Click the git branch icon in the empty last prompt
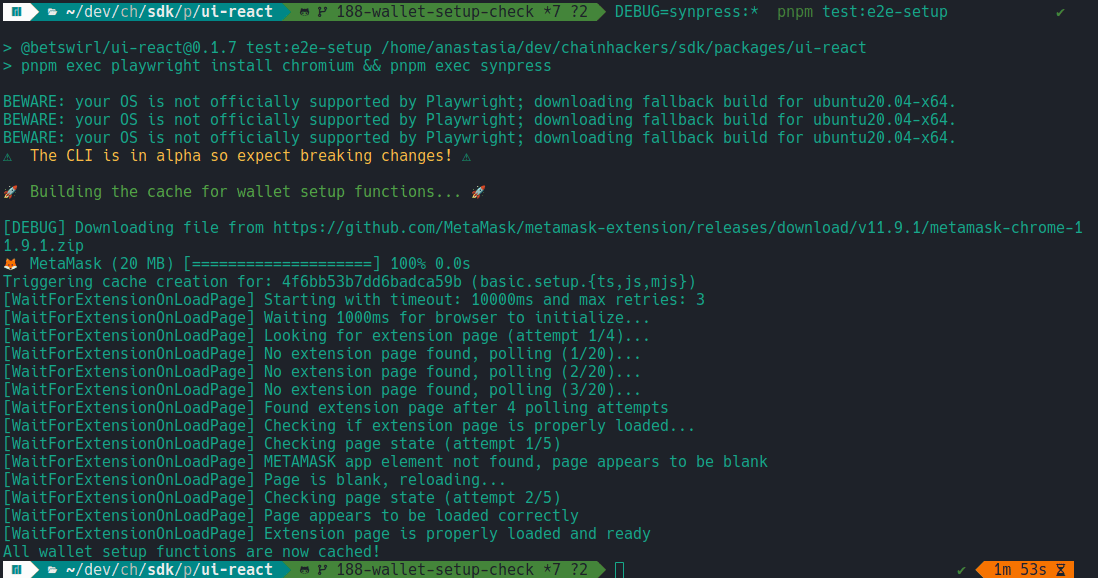 [322, 570]
